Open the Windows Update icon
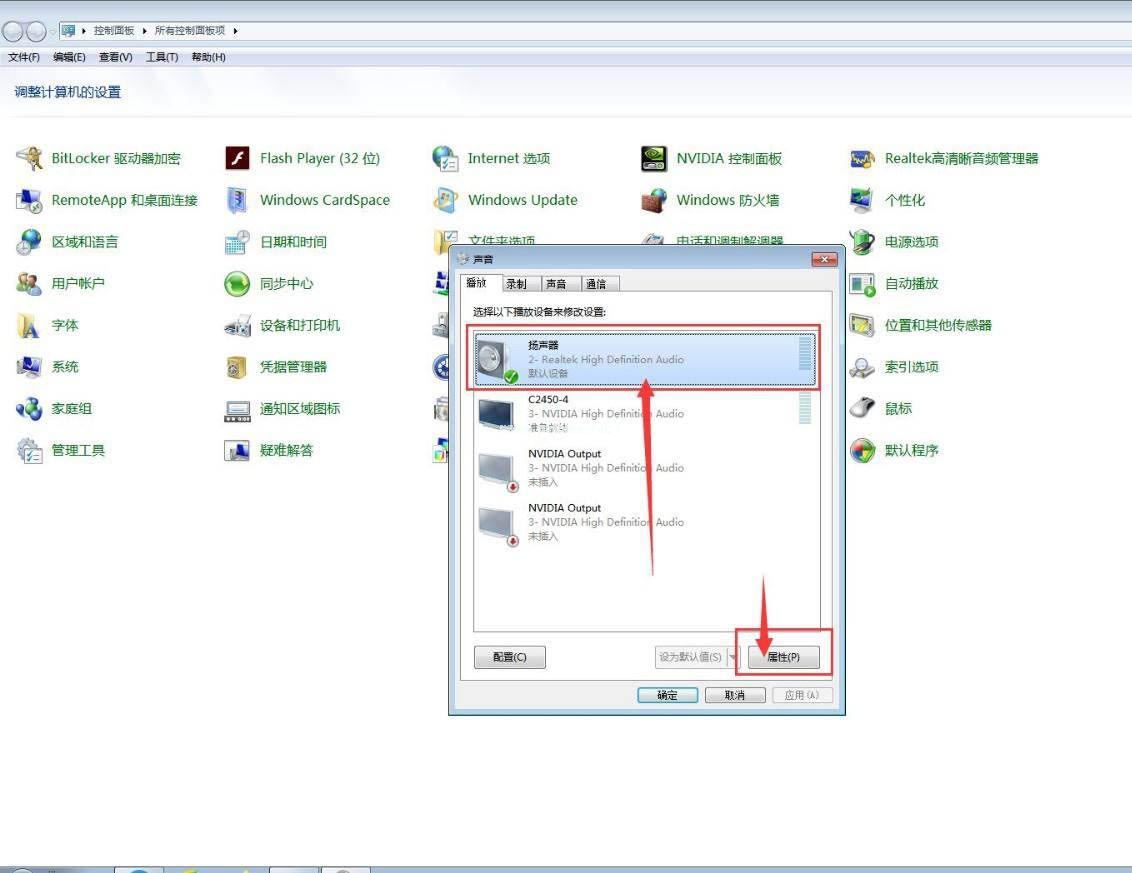The width and height of the screenshot is (1132, 873). (x=445, y=200)
